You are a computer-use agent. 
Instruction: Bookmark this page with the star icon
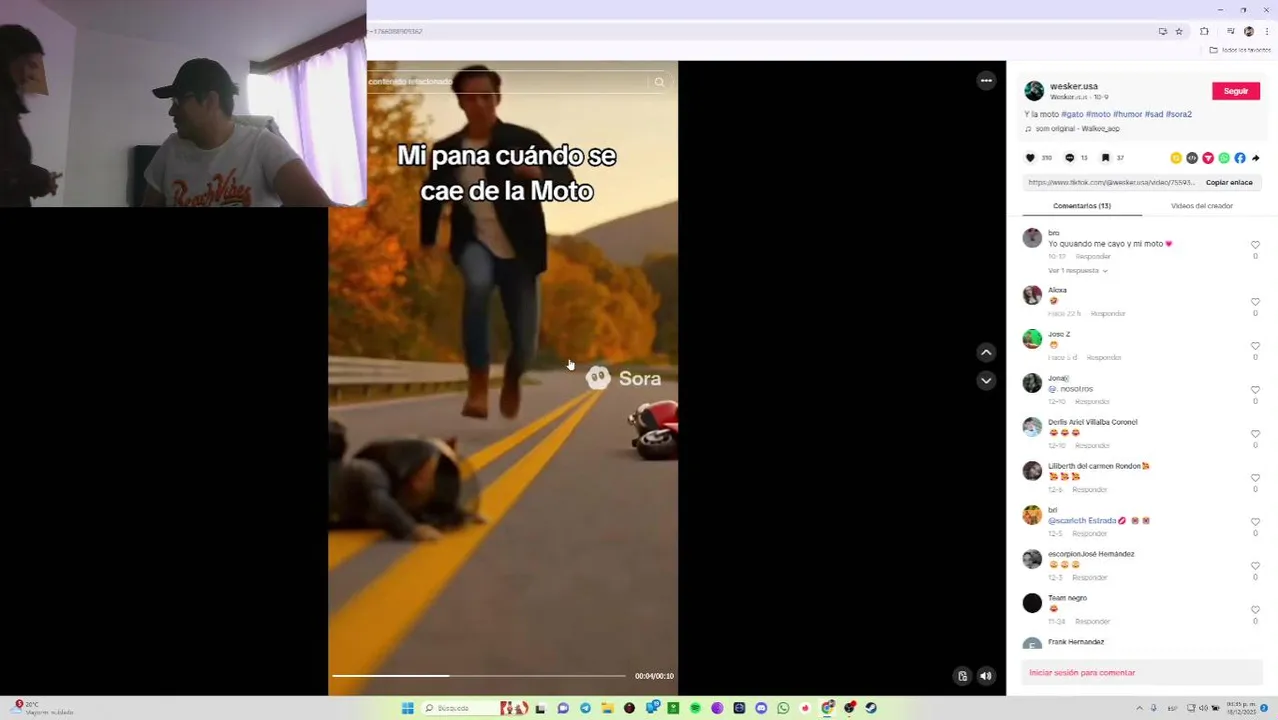pos(1179,31)
